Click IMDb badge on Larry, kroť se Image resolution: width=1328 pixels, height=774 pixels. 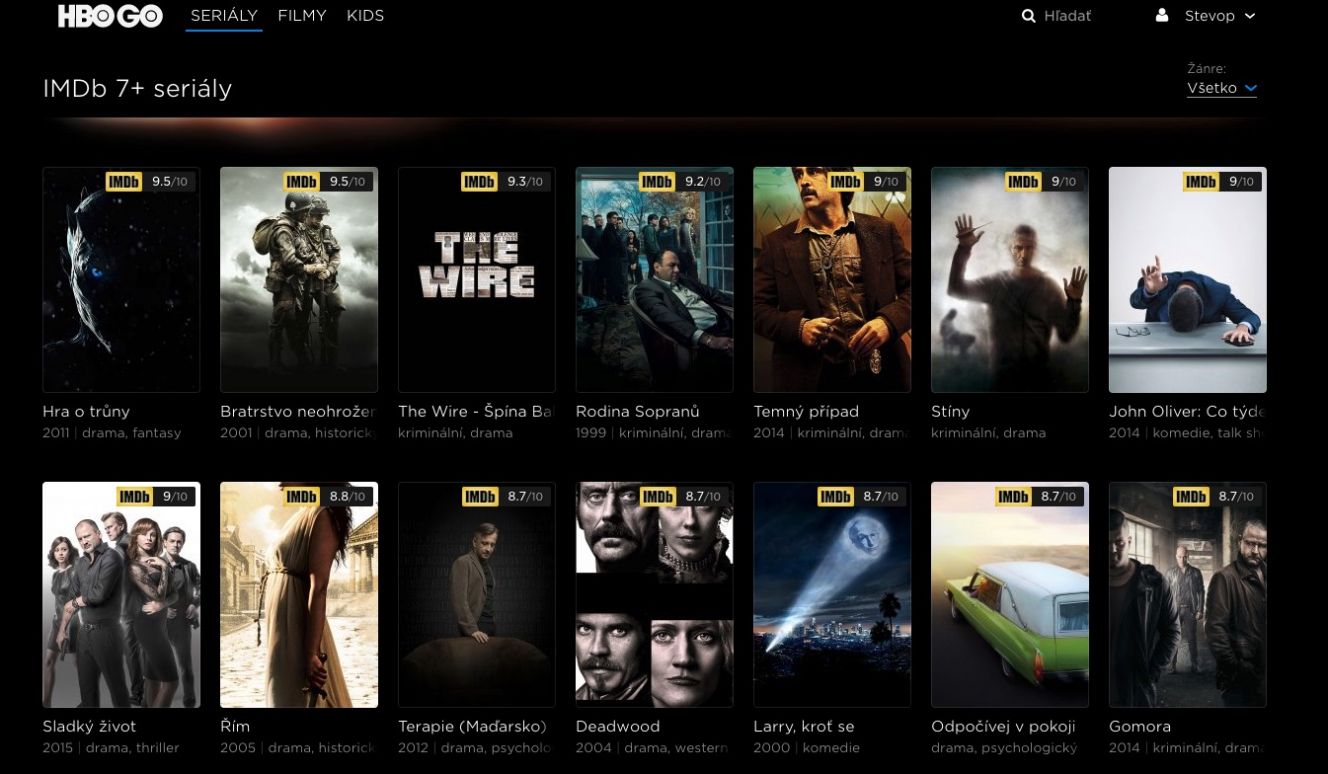tap(861, 497)
